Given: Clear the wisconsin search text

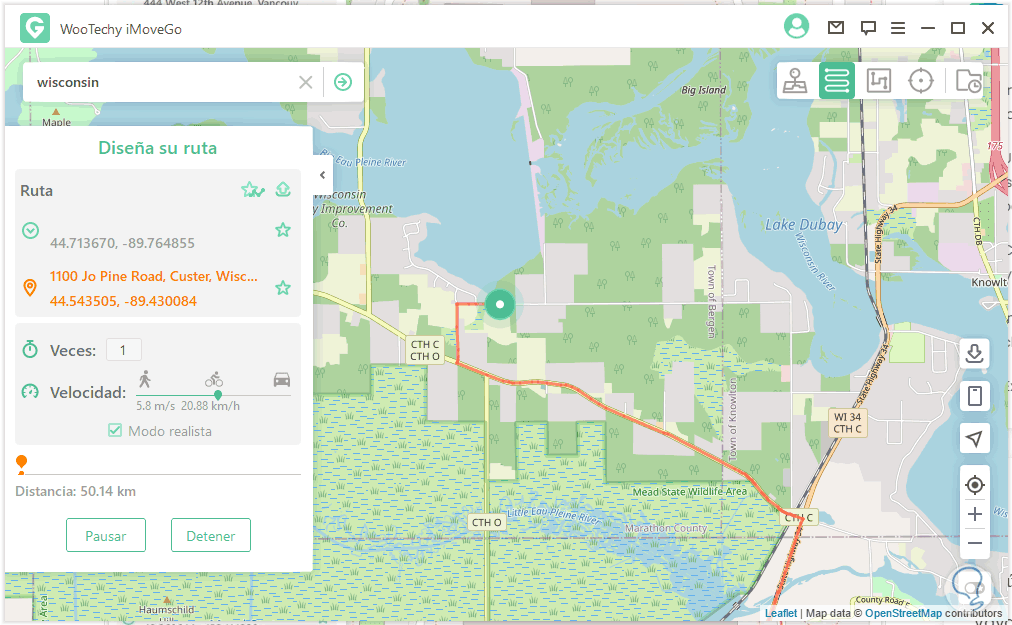Looking at the screenshot, I should click(305, 82).
